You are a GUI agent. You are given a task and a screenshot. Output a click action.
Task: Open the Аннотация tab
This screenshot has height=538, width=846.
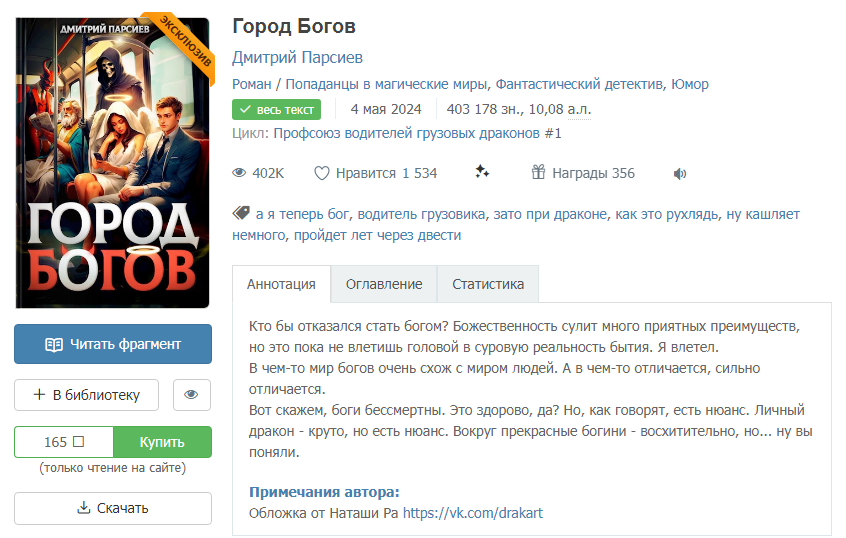(281, 284)
